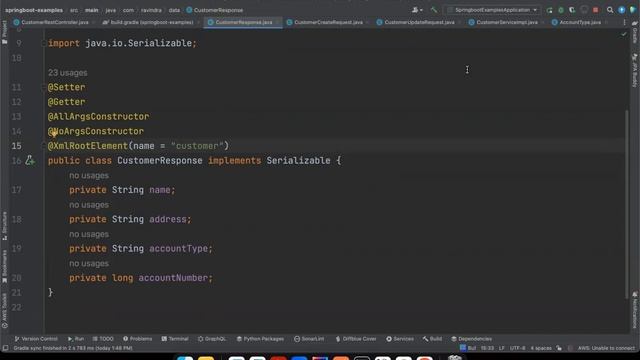Open Version Control tool window
Screen dimensions: 640x360
click(36, 339)
